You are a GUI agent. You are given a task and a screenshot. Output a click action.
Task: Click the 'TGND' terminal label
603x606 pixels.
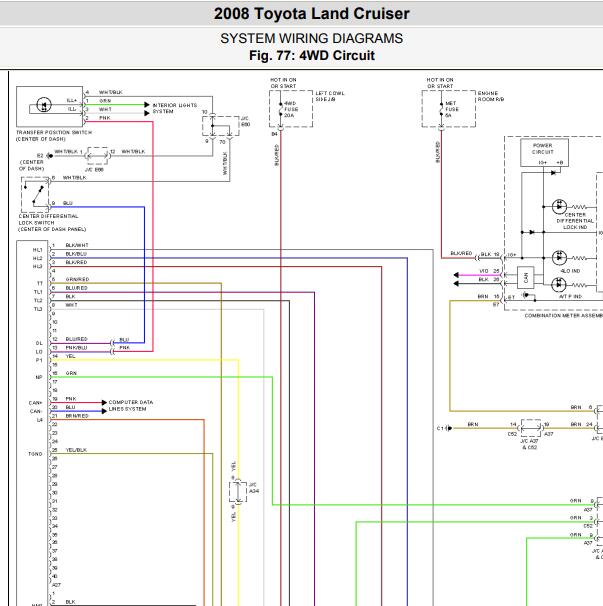tap(35, 454)
